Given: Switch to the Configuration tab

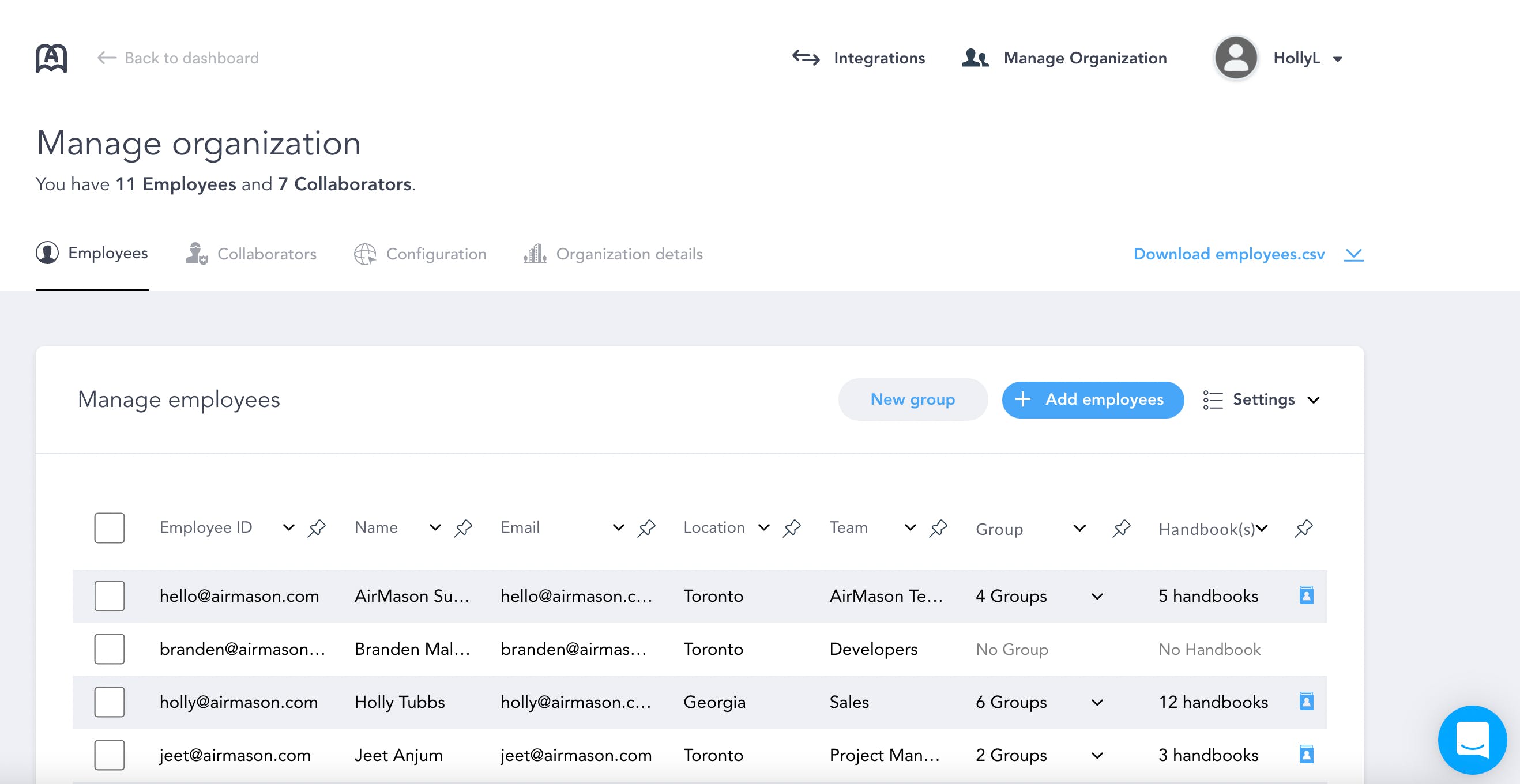Looking at the screenshot, I should 420,254.
